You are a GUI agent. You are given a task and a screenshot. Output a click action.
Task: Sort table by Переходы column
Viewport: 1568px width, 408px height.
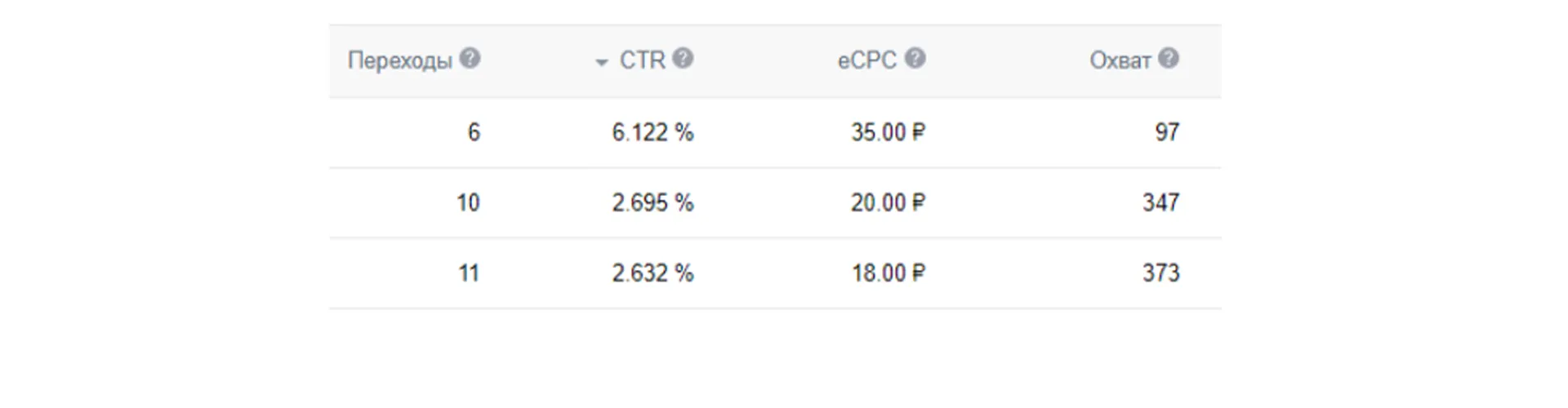tap(399, 60)
